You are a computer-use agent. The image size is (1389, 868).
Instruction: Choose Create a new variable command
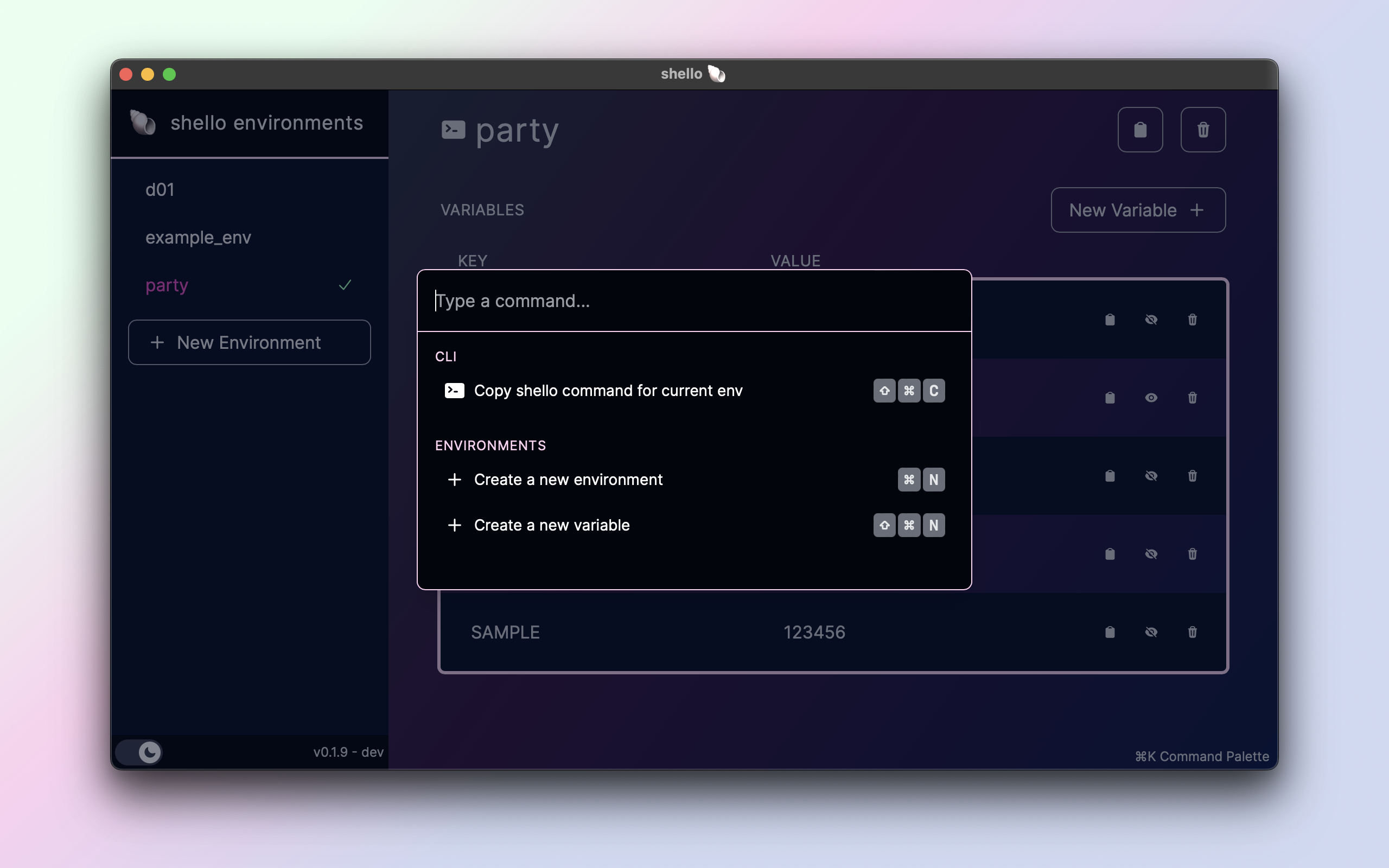click(694, 525)
